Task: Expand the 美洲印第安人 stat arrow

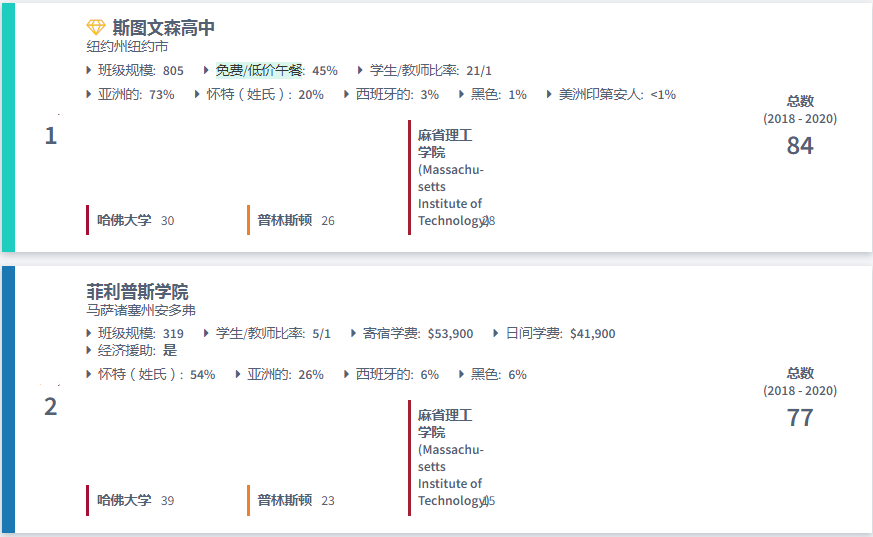Action: (550, 94)
